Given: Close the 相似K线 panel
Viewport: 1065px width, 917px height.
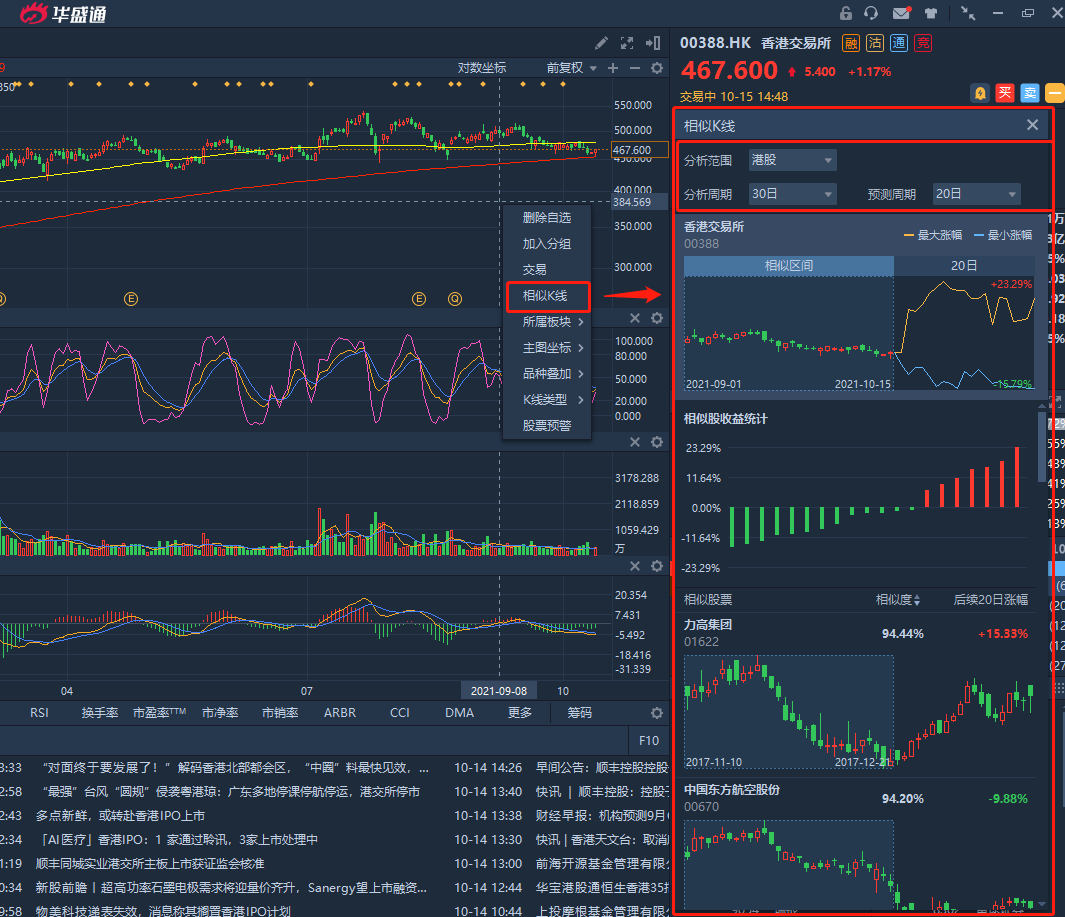Looking at the screenshot, I should (1032, 125).
